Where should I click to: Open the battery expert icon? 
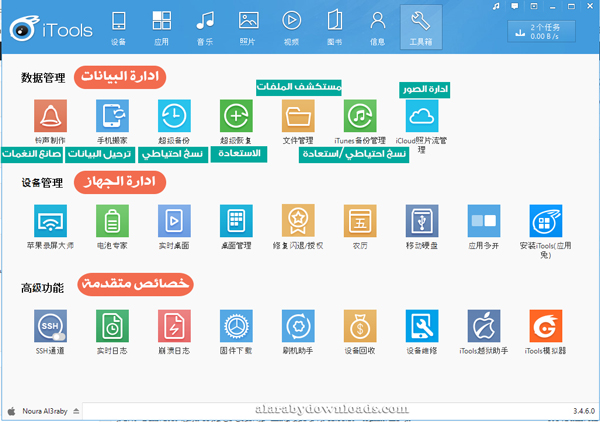(x=112, y=221)
